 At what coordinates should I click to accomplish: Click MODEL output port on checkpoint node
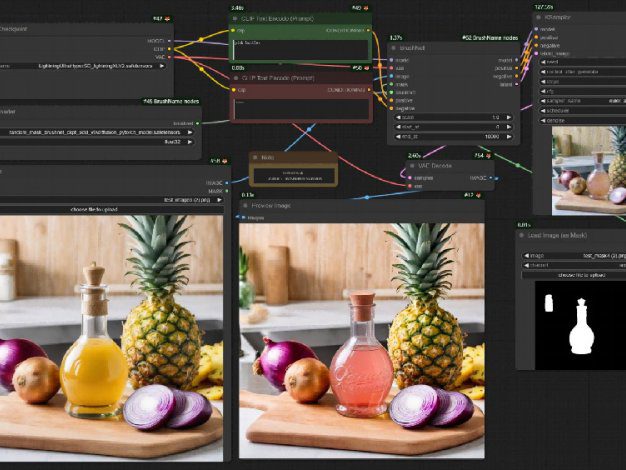click(x=169, y=41)
